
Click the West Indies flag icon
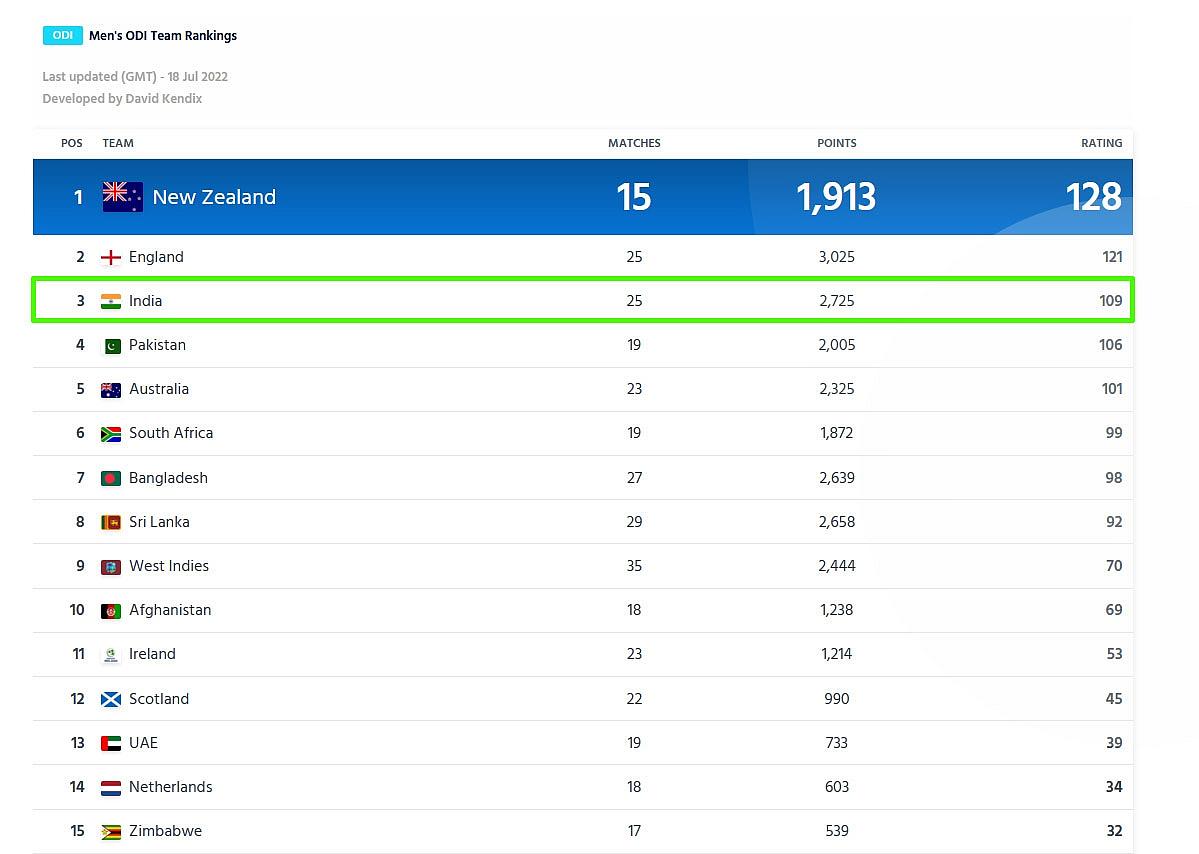point(111,567)
